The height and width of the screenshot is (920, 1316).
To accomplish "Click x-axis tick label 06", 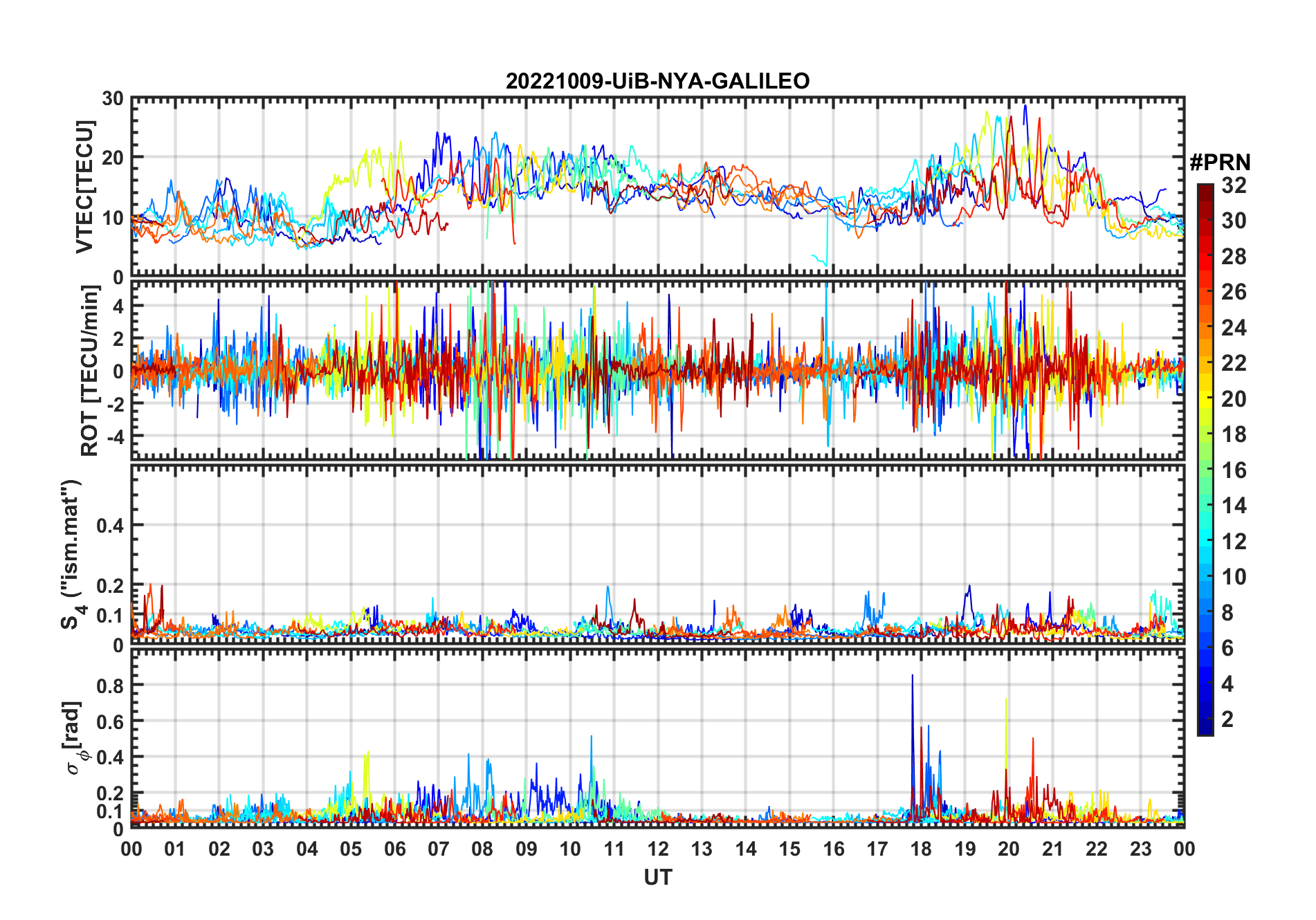I will coord(394,849).
